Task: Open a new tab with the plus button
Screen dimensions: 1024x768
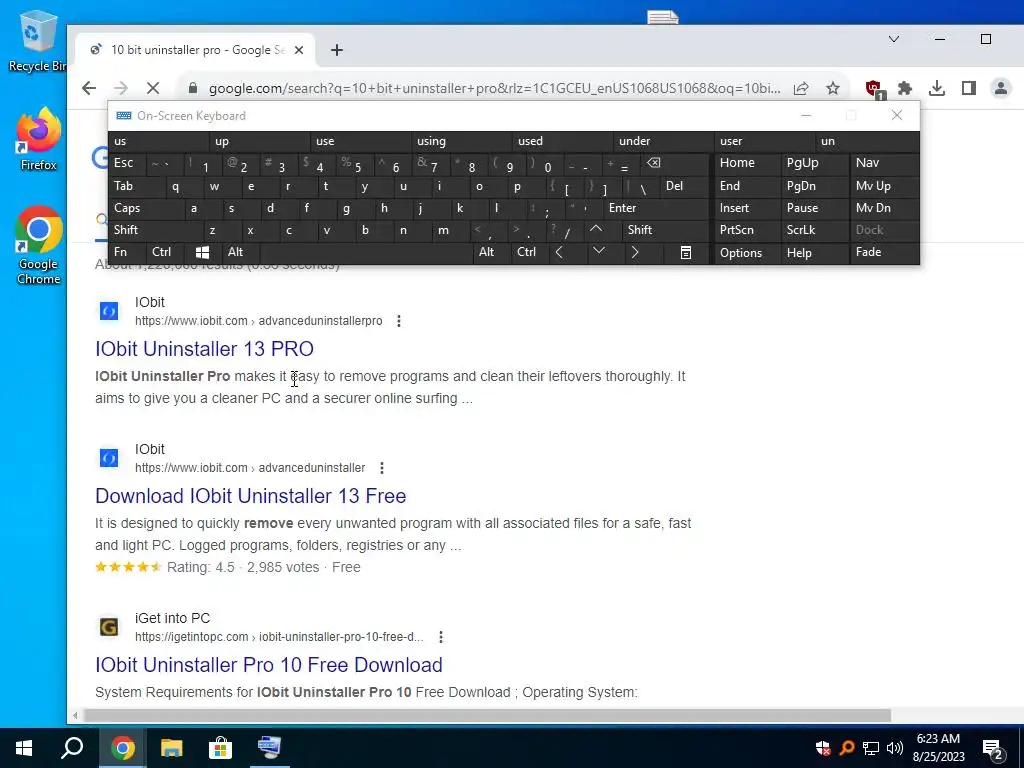Action: pos(337,50)
